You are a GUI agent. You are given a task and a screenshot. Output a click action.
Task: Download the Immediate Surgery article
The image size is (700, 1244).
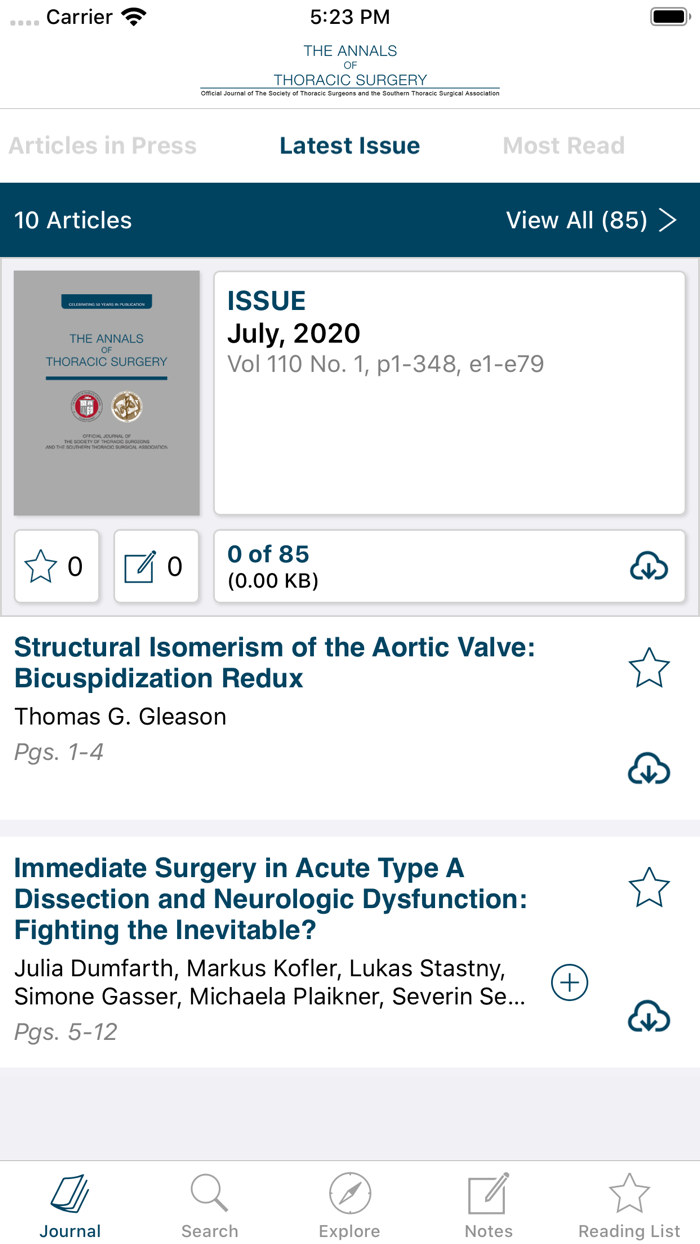click(x=649, y=1016)
